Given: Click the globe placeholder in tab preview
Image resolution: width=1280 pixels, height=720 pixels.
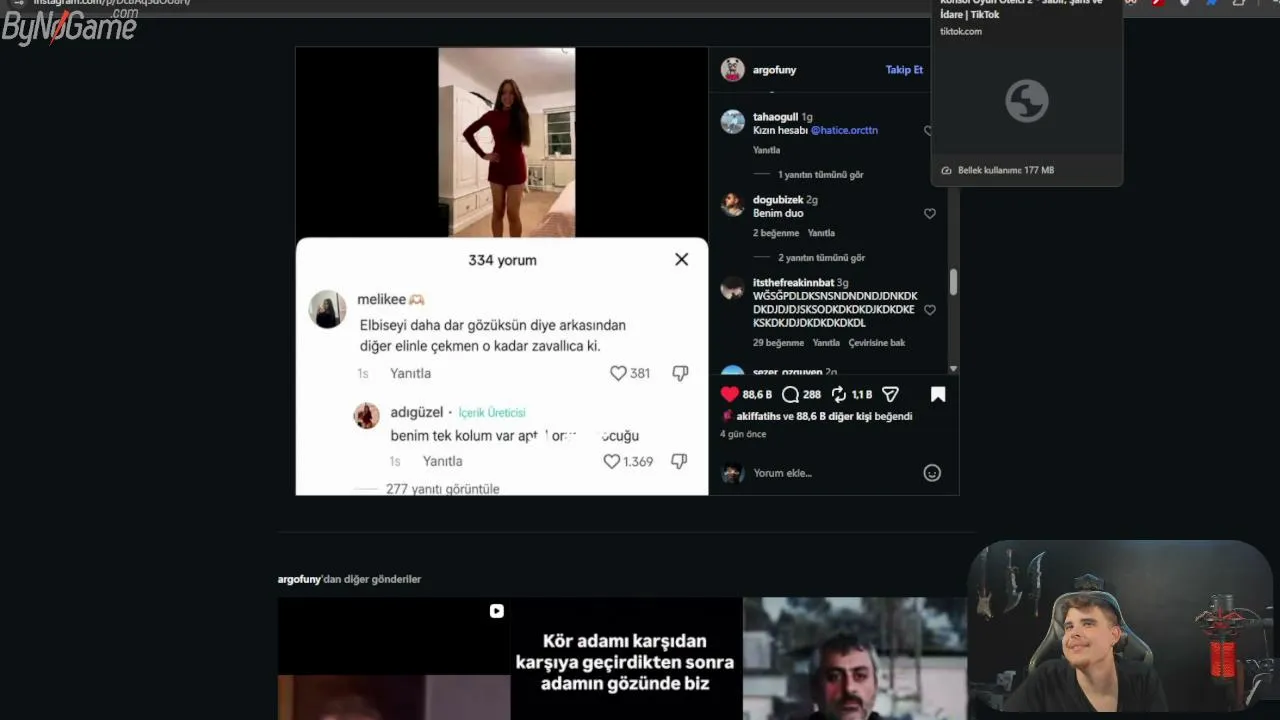Looking at the screenshot, I should coord(1027,101).
